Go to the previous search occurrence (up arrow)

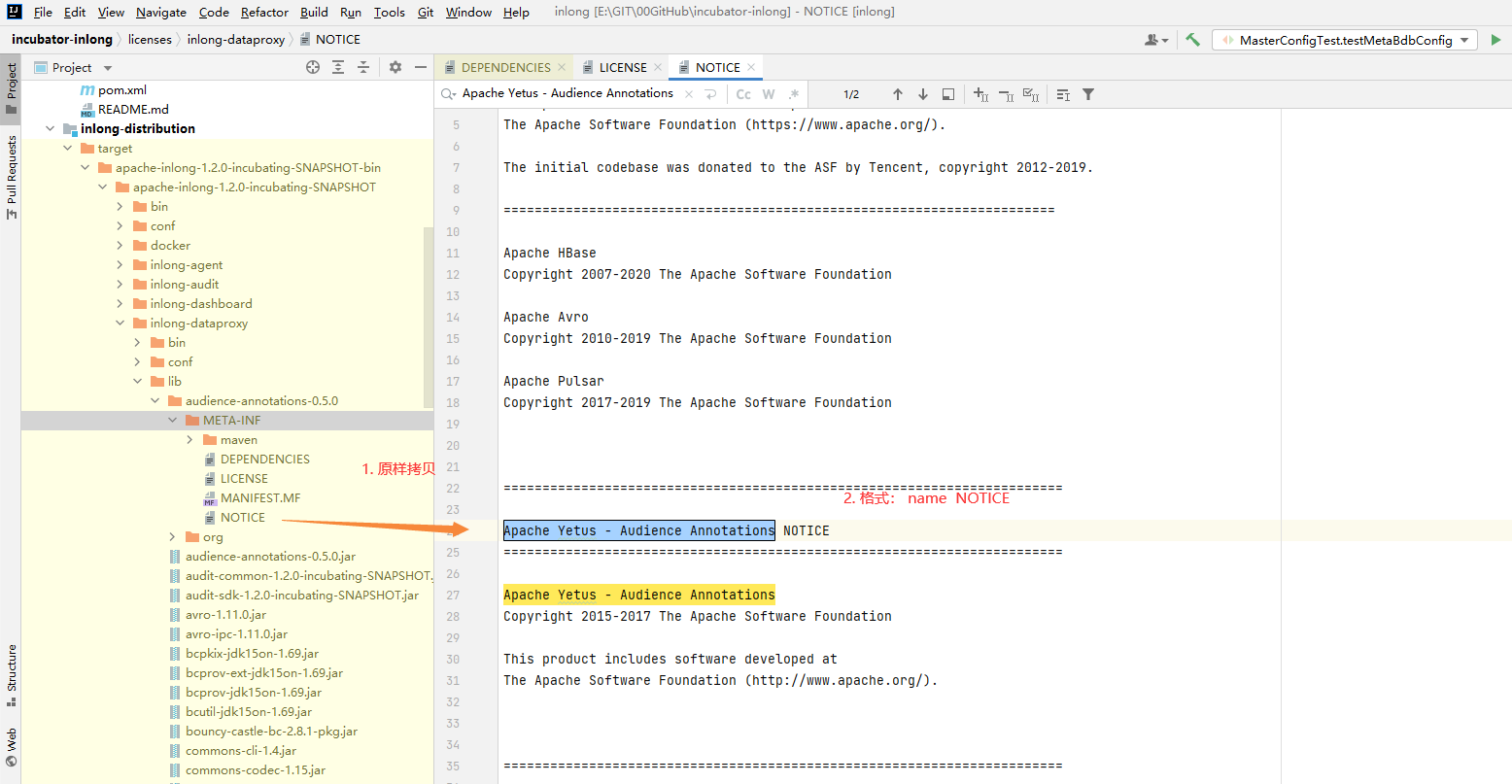[898, 94]
